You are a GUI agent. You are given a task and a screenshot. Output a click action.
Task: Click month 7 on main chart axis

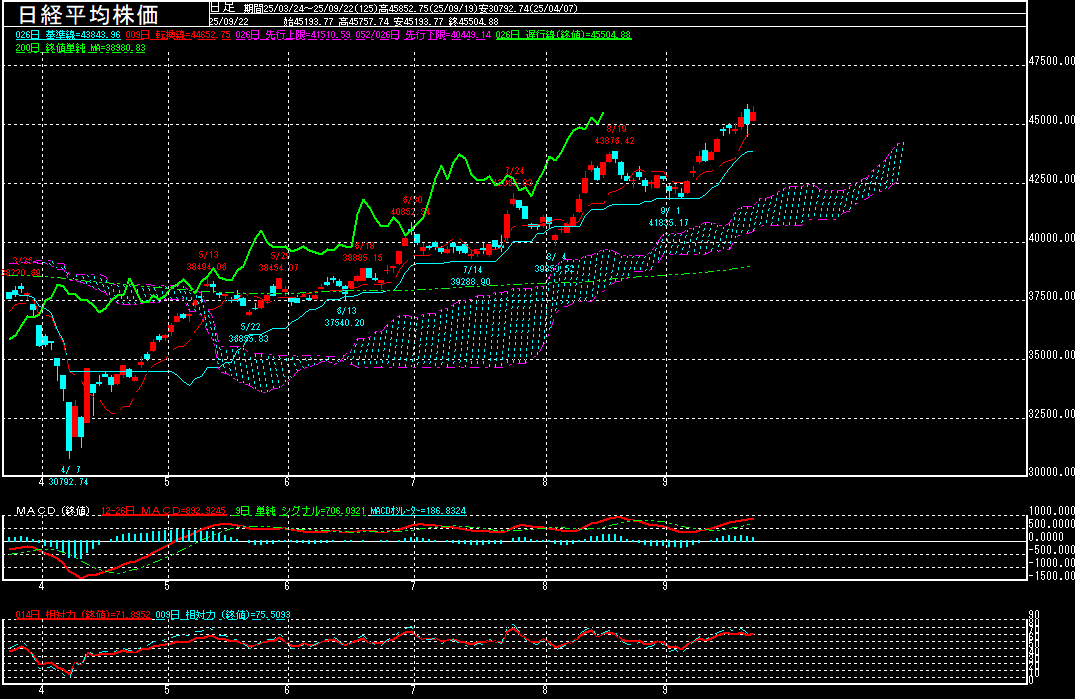tap(414, 481)
